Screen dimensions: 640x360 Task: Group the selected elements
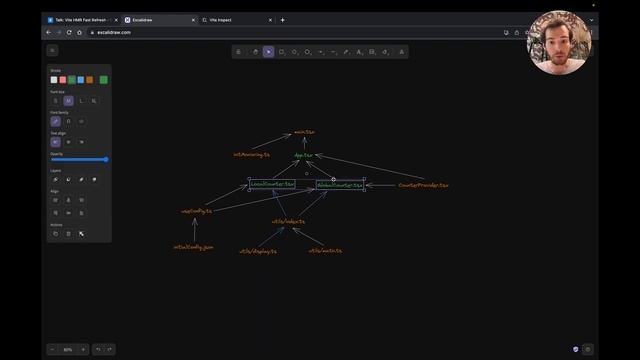[81, 233]
